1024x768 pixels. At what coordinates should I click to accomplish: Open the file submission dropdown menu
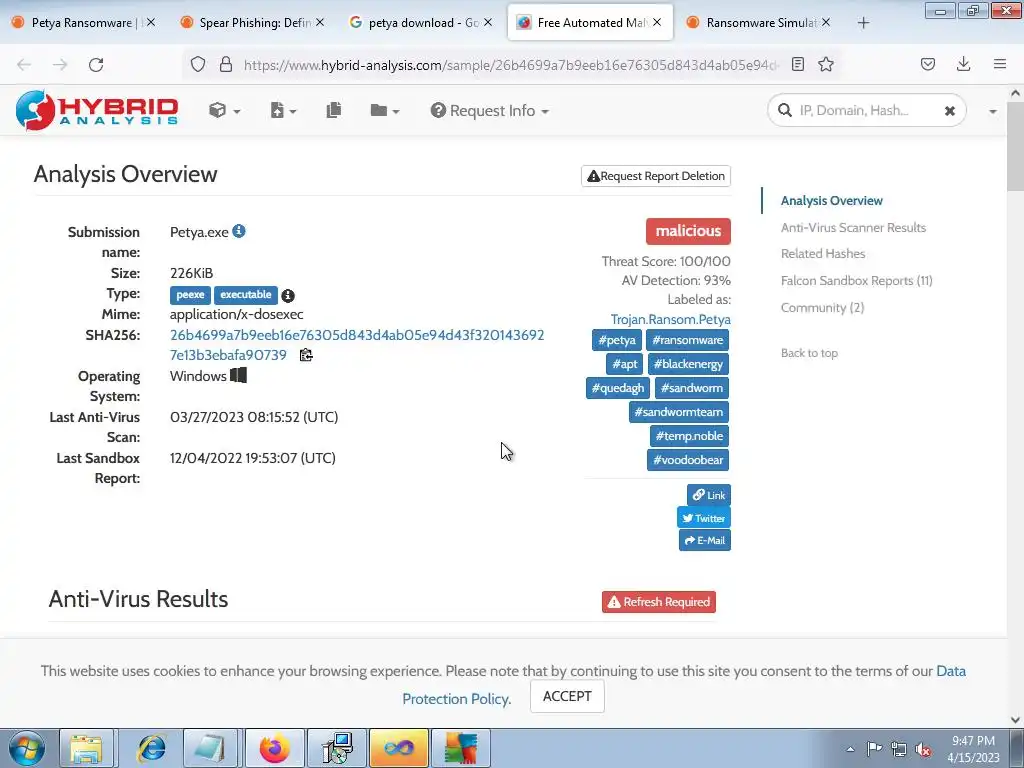click(283, 110)
